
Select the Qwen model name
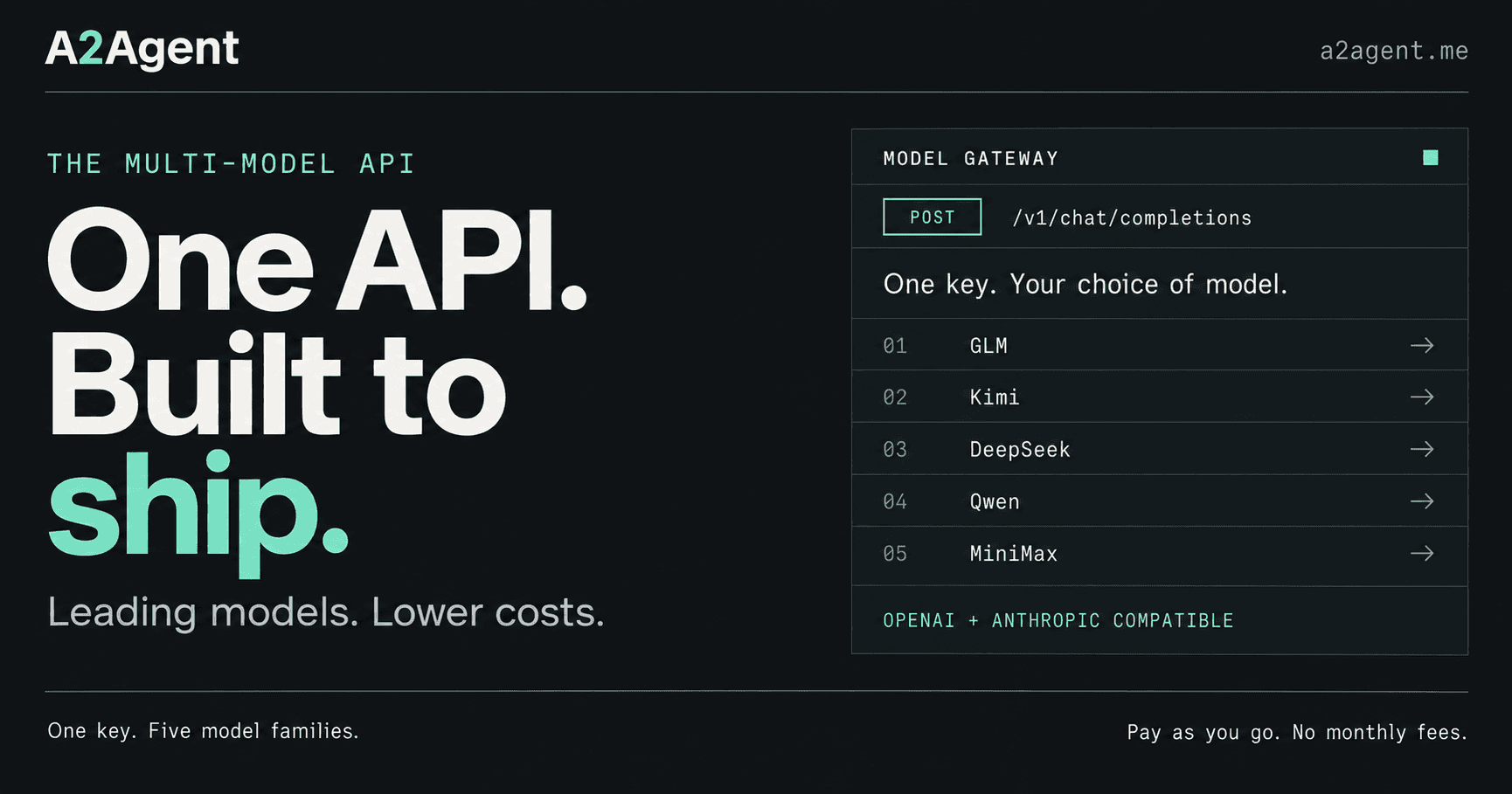[x=995, y=502]
